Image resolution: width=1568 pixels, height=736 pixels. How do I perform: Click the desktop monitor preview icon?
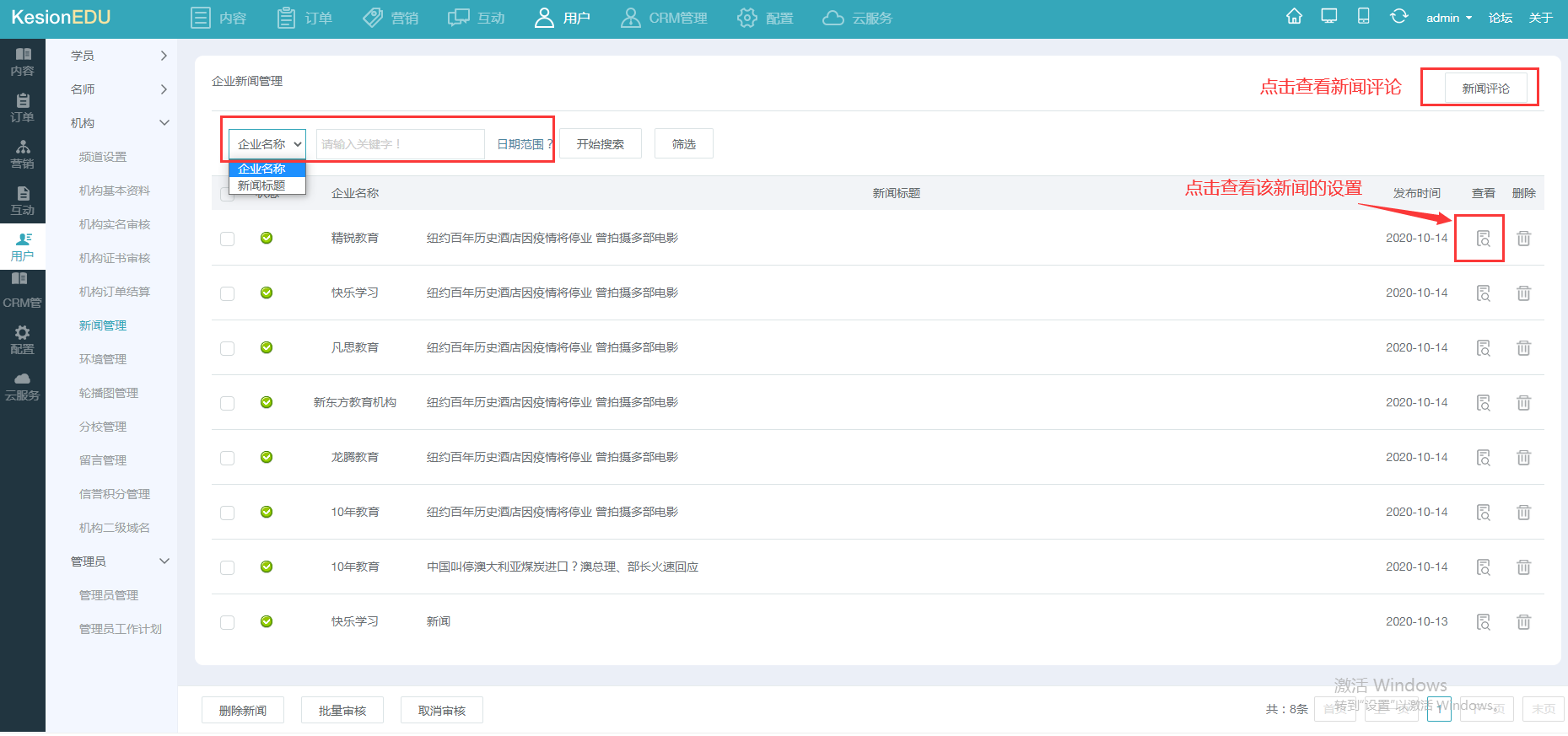click(1329, 16)
